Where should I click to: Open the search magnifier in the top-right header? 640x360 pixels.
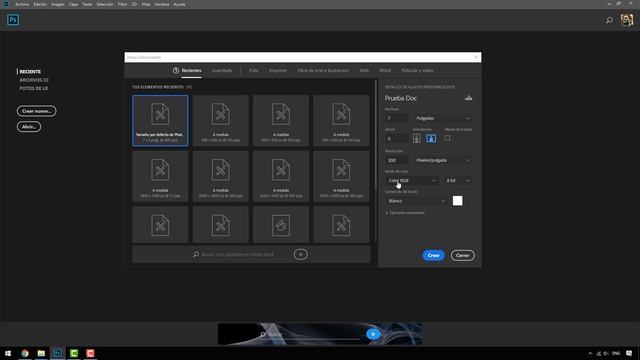pos(609,20)
